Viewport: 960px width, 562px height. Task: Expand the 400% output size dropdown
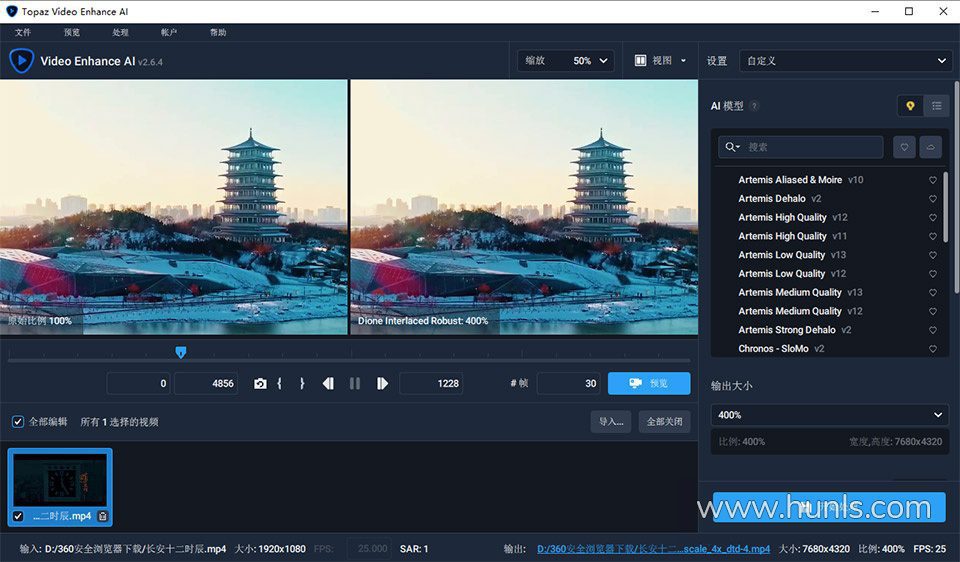pyautogui.click(x=829, y=415)
